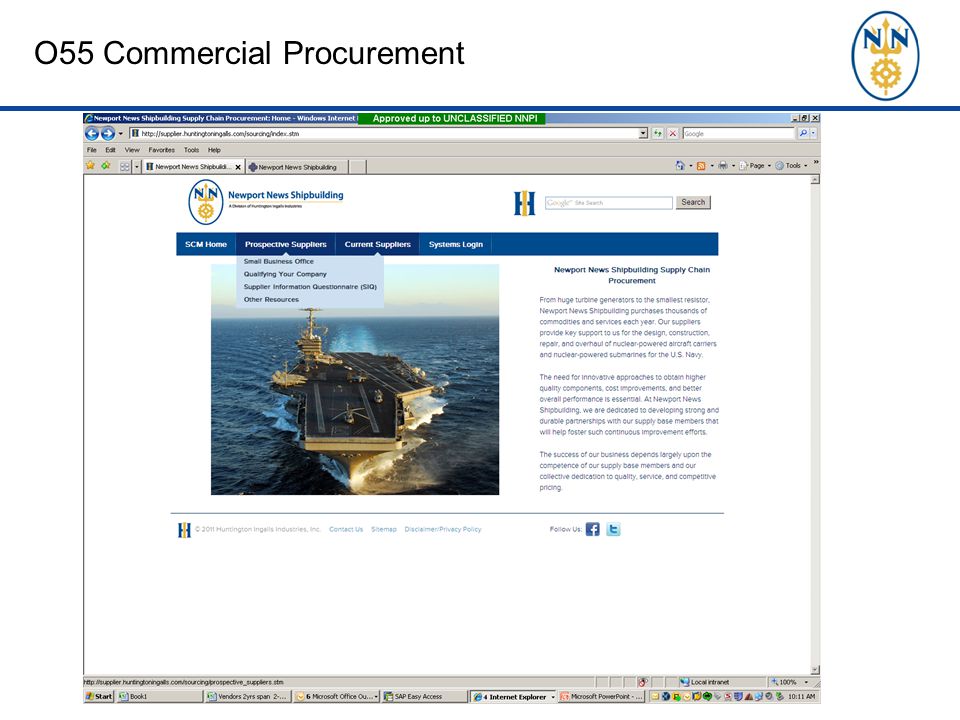
Task: Click the 10:11 AM system clock
Action: [801, 697]
